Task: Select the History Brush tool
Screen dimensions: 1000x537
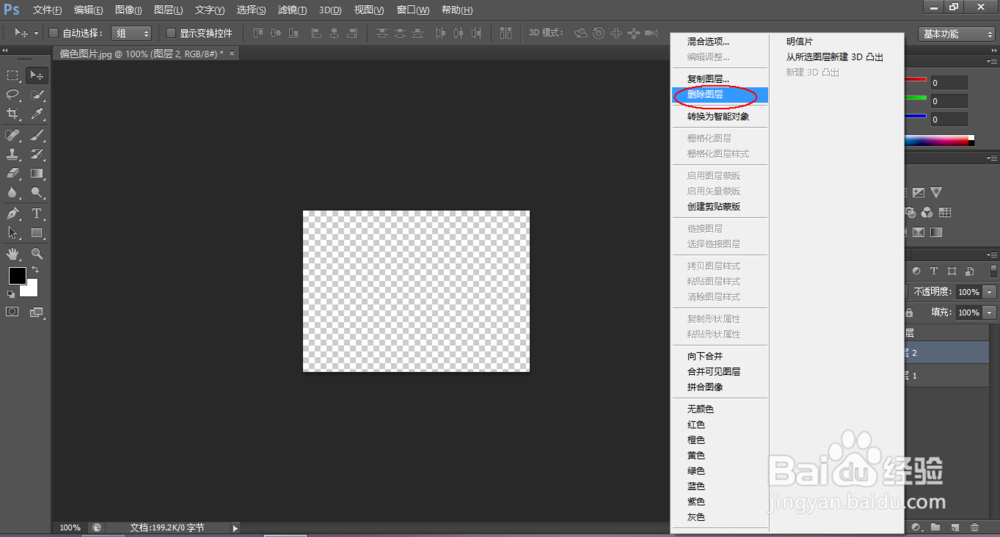Action: [37, 154]
